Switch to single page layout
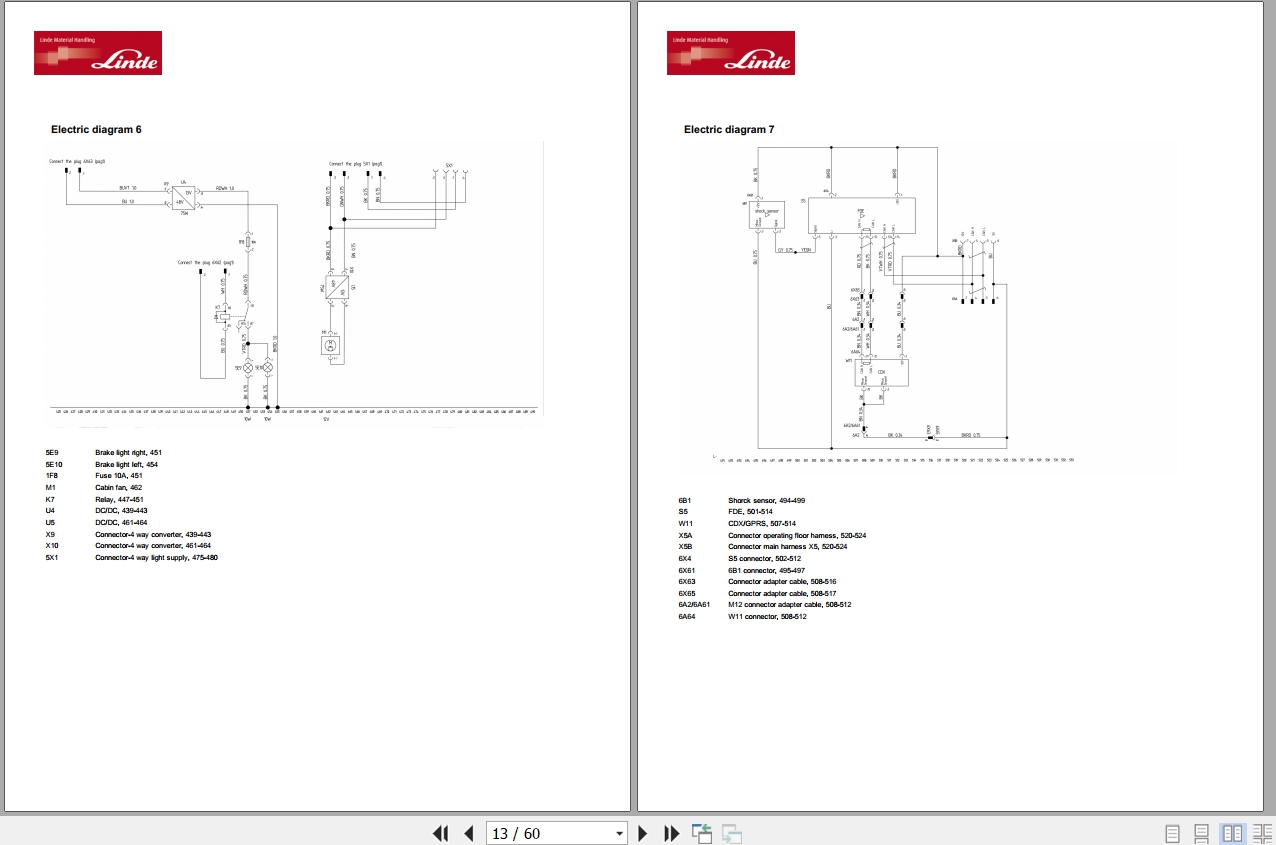 (1173, 833)
